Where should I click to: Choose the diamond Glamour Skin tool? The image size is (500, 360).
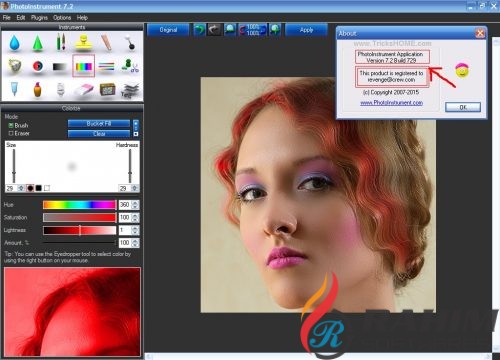[x=14, y=66]
